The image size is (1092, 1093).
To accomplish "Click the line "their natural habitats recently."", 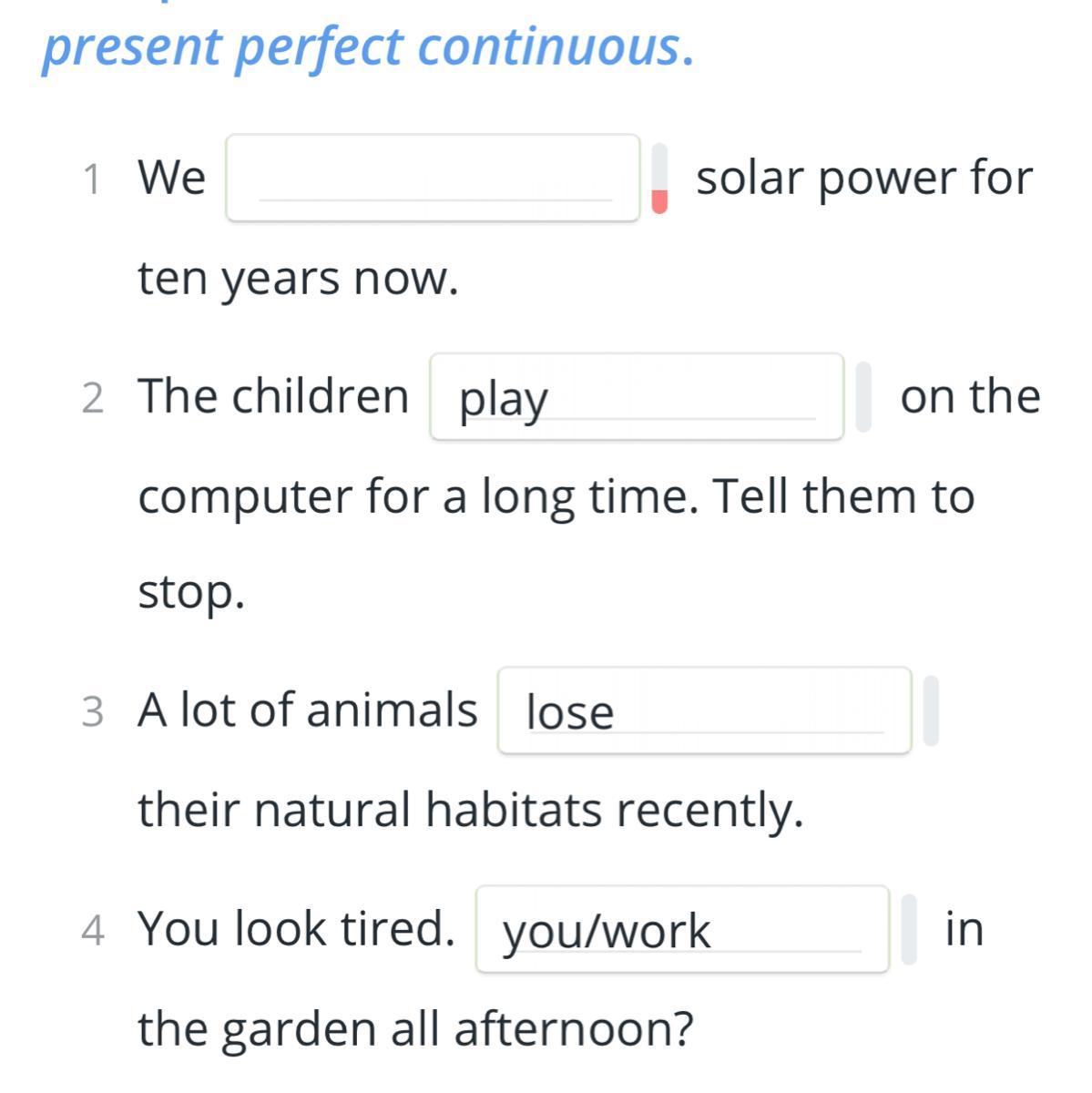I will (471, 810).
